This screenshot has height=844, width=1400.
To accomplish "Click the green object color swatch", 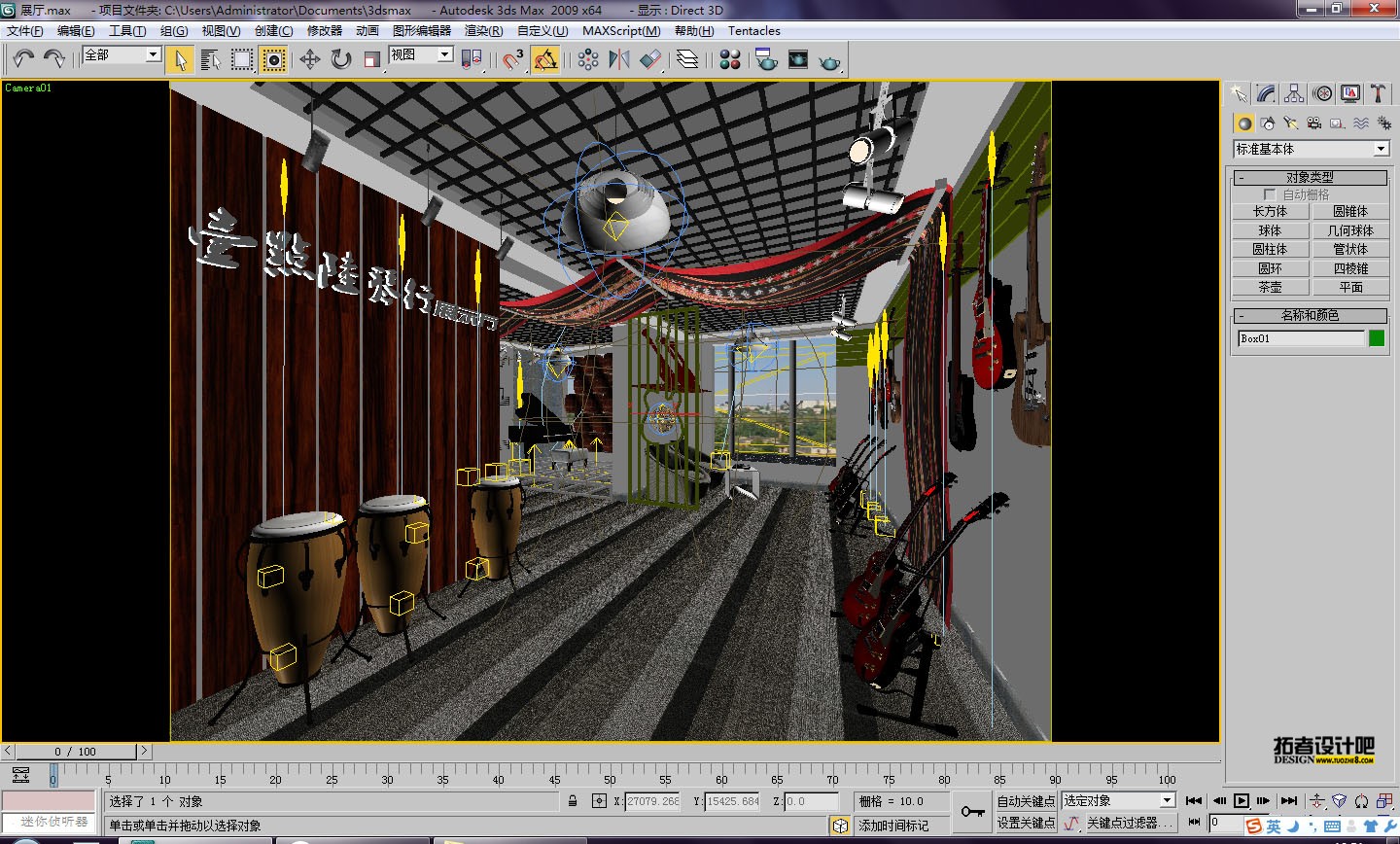I will (x=1377, y=338).
